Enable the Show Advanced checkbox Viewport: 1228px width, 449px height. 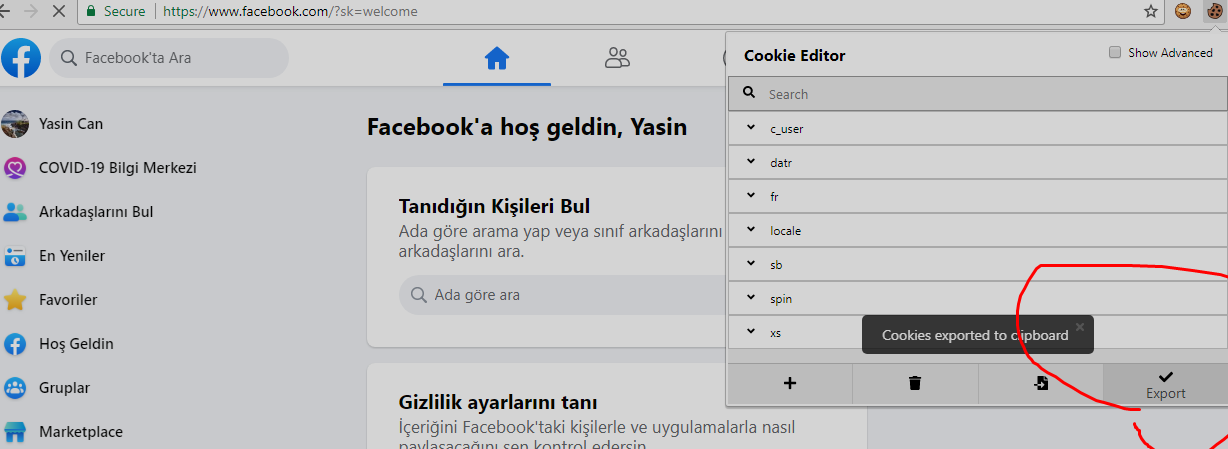[x=1115, y=53]
